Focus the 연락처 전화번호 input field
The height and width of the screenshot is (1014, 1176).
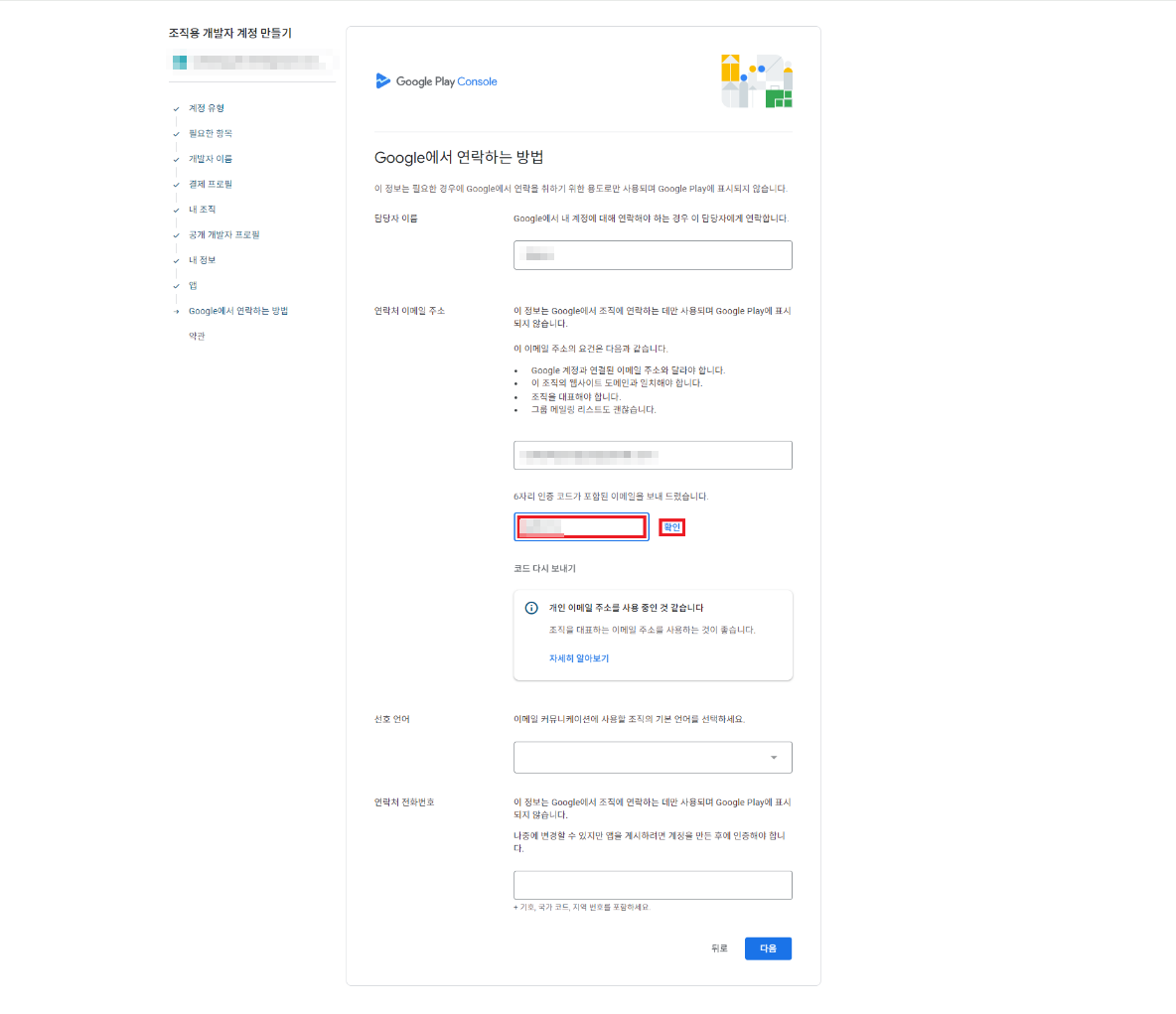coord(653,885)
